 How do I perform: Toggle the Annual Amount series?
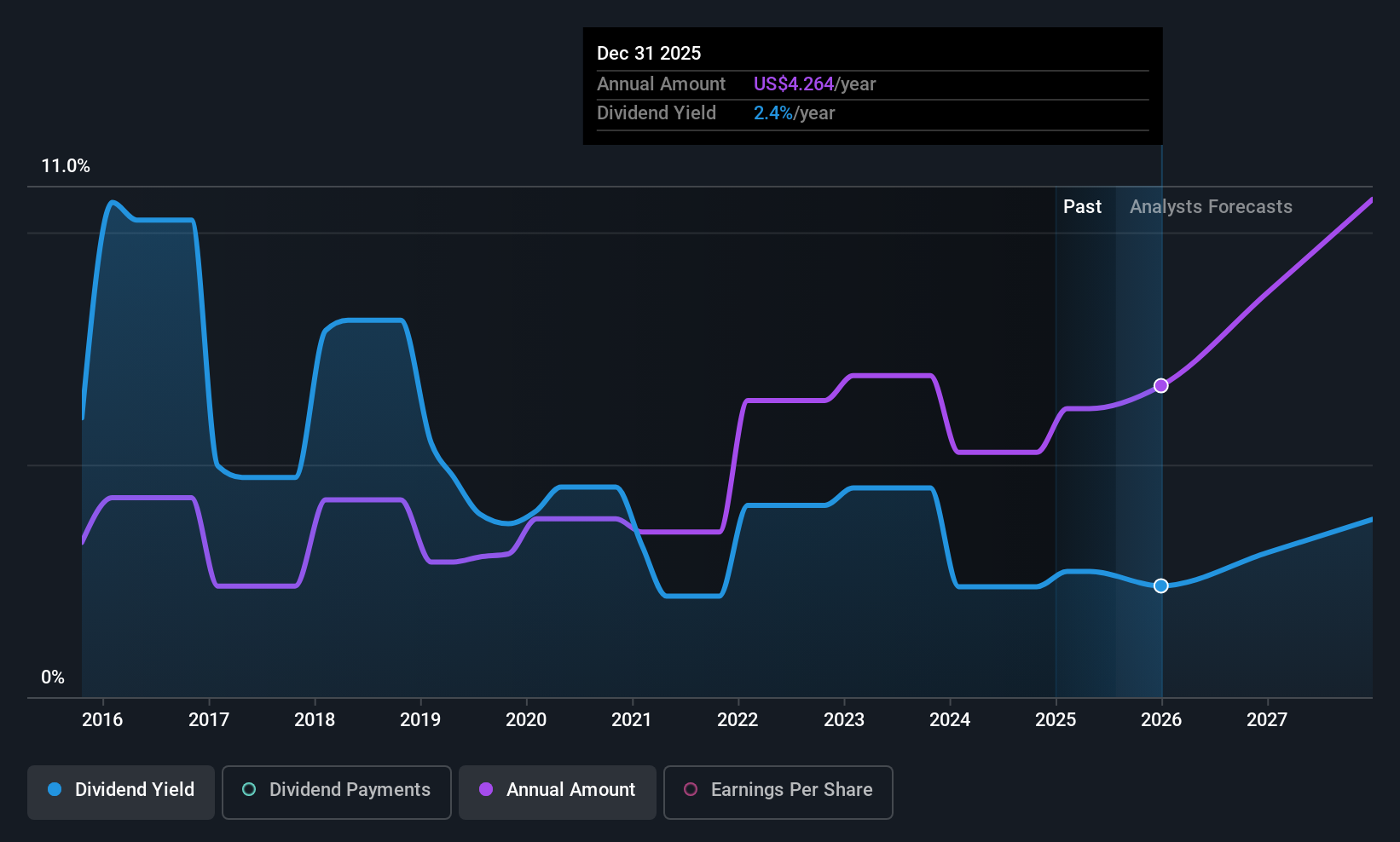[x=558, y=792]
